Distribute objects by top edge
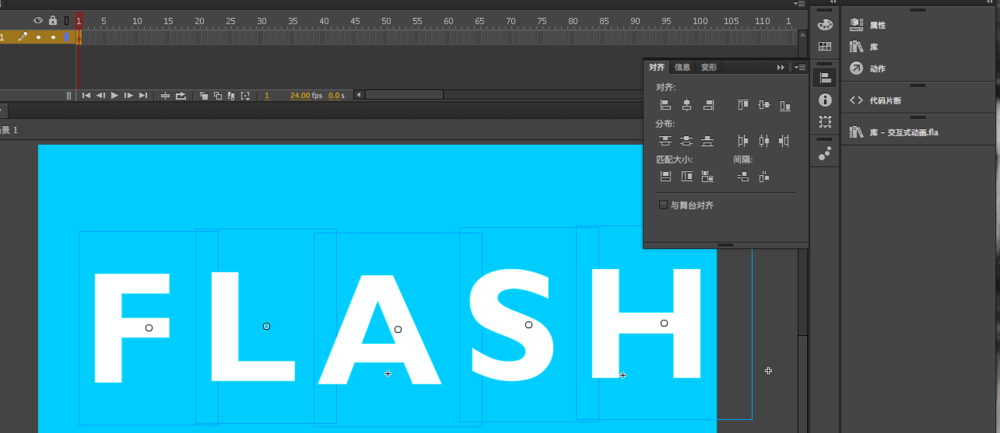This screenshot has width=1000, height=433. [665, 141]
